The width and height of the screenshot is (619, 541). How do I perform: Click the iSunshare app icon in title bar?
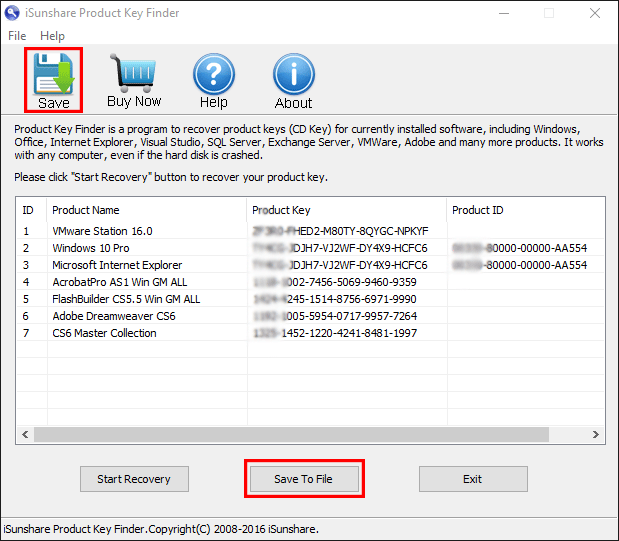point(12,13)
